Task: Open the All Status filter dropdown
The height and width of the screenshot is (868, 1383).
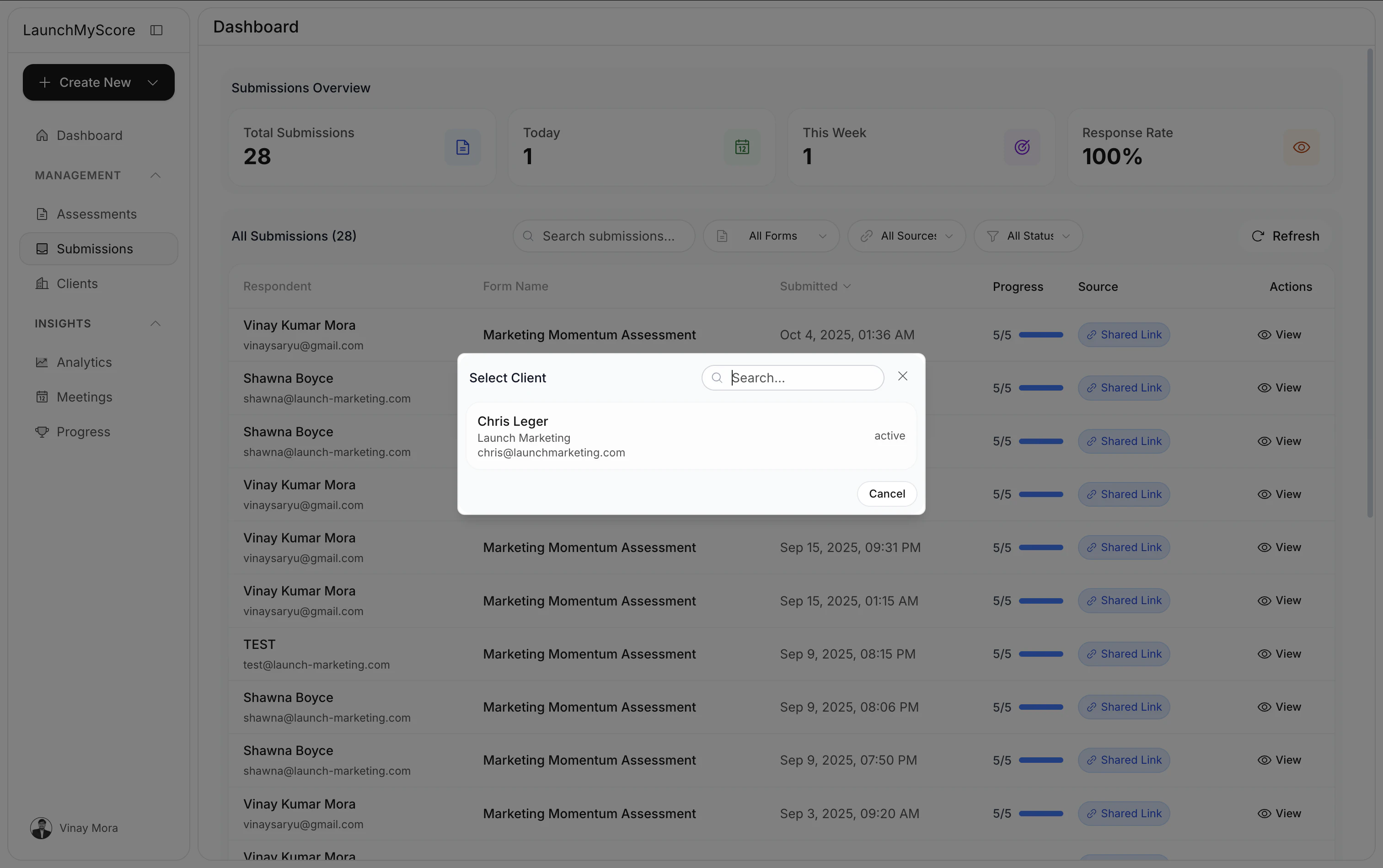Action: (x=1028, y=236)
